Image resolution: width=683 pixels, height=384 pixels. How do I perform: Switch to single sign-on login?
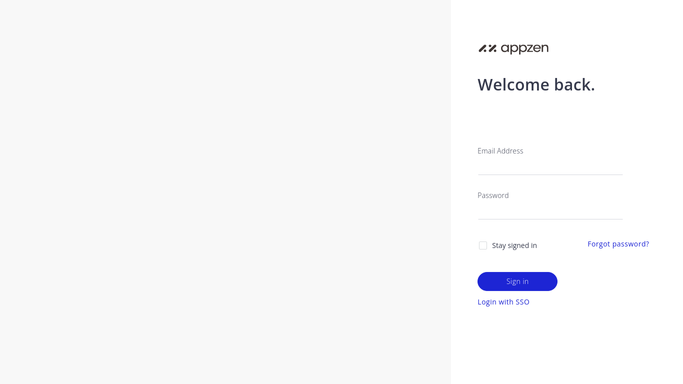(x=503, y=302)
